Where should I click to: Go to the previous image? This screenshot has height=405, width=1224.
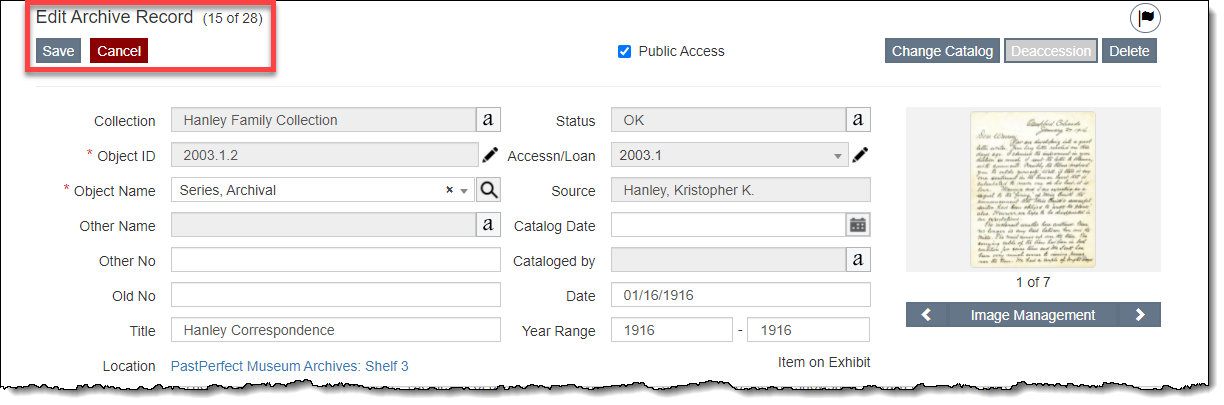click(927, 315)
